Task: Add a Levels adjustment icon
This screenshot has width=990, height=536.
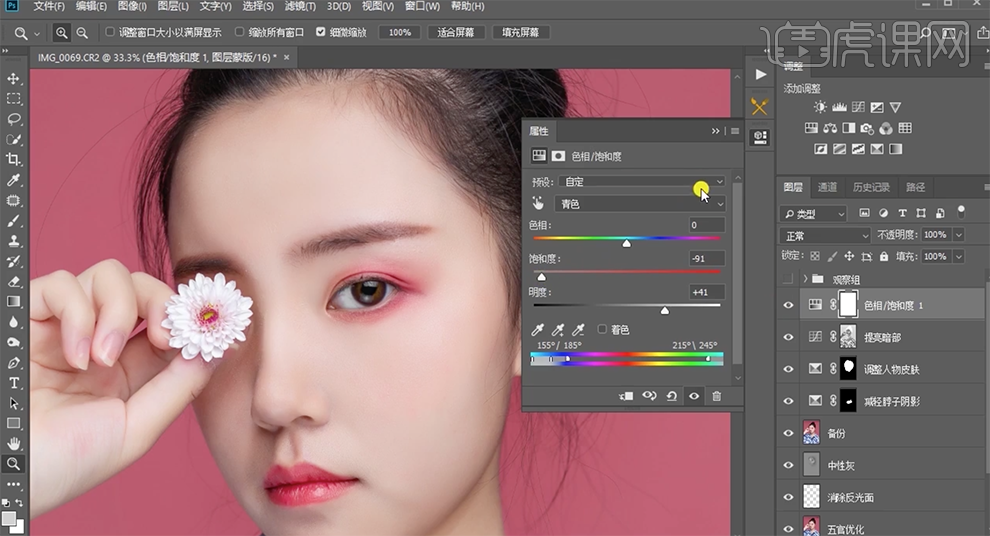Action: click(839, 107)
